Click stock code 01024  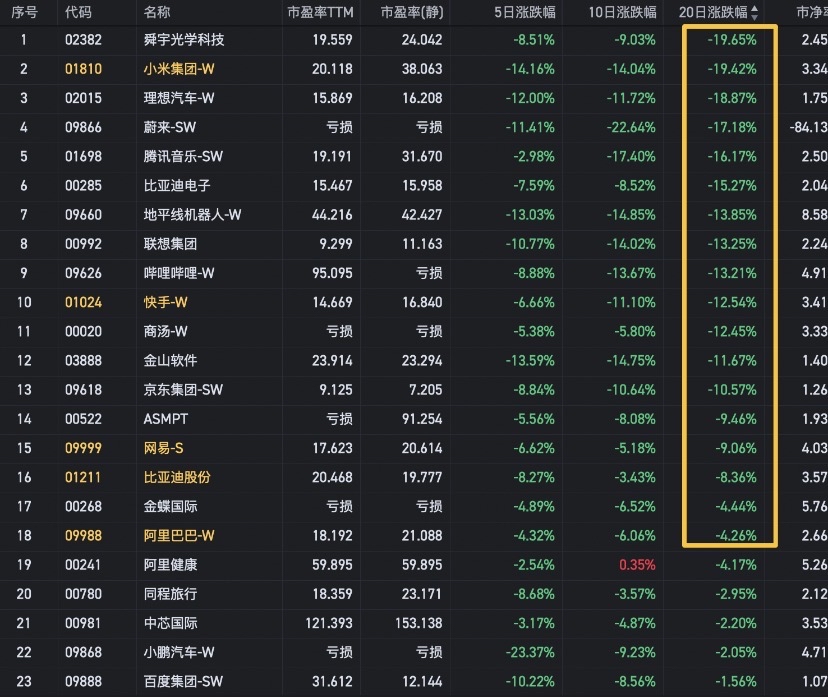83,302
